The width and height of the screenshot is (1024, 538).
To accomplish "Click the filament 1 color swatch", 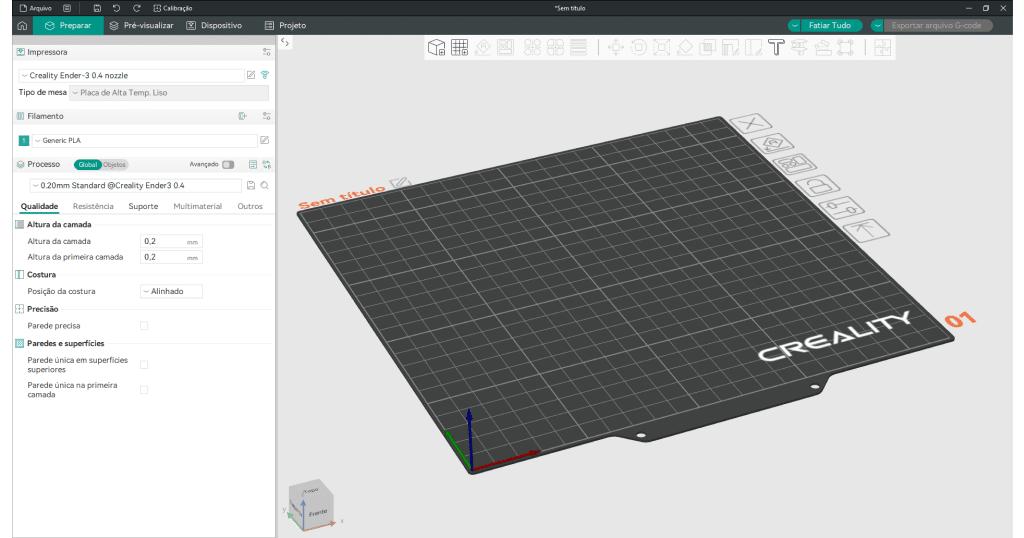I will (24, 140).
